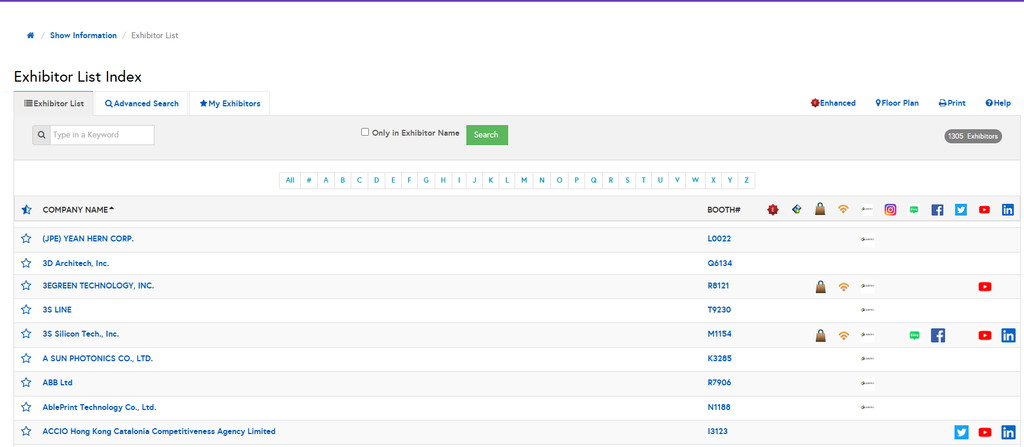Click the magnifier icon beside keyword field
Screen dimensions: 1024x447
(41, 135)
